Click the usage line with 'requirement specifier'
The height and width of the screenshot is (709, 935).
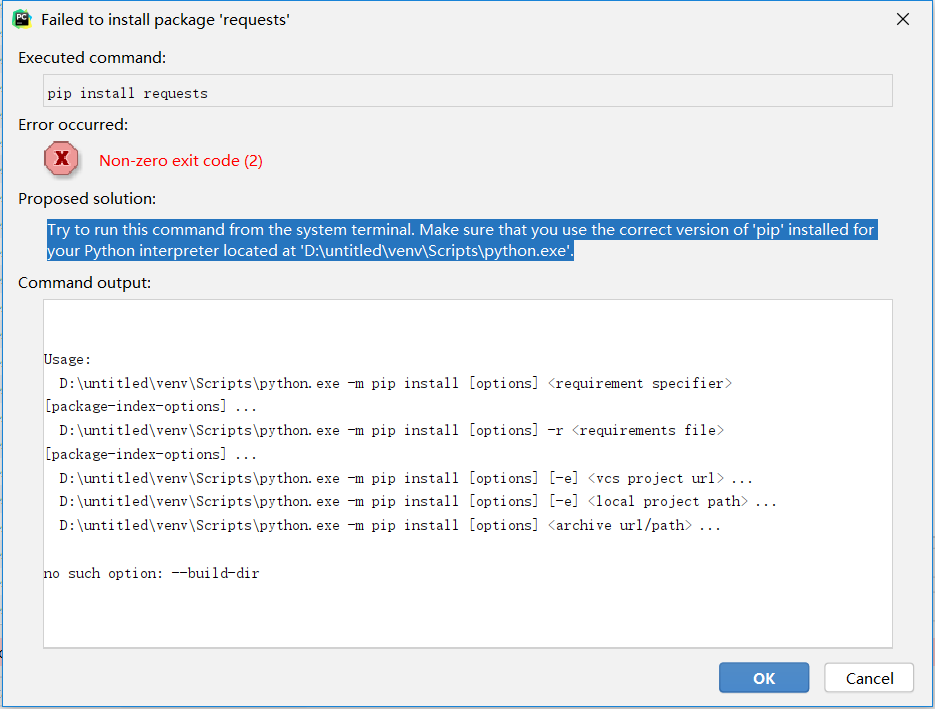click(396, 383)
